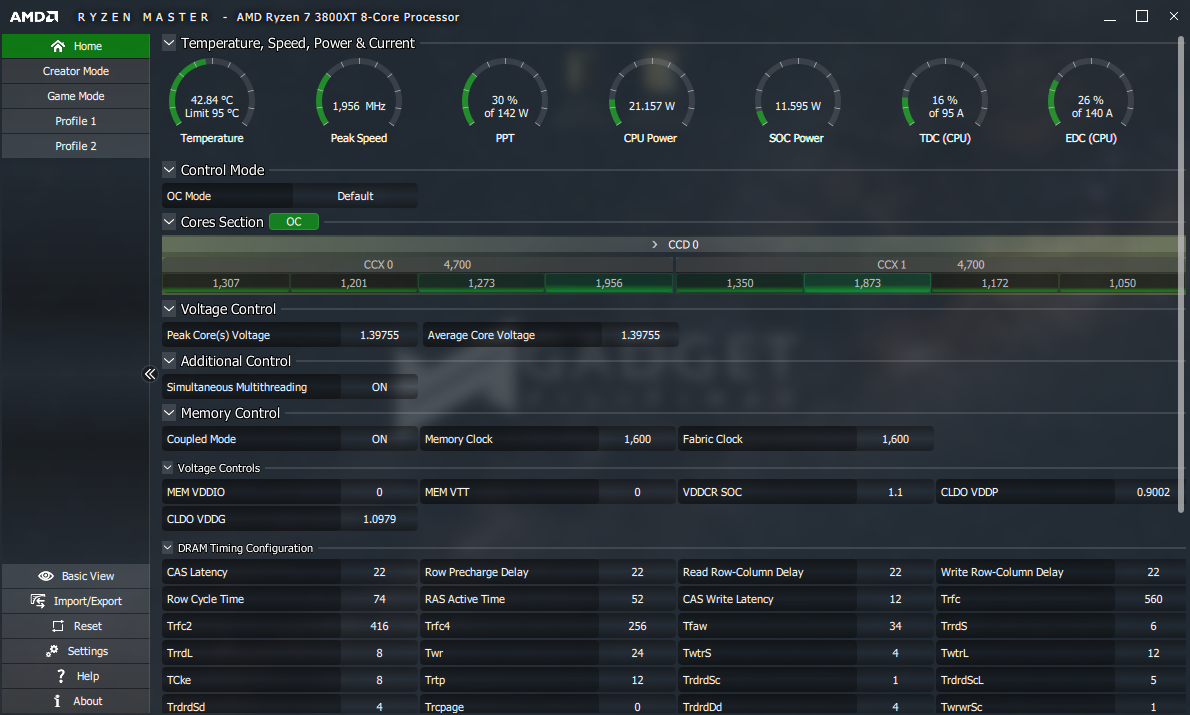Click the About info icon
The width and height of the screenshot is (1190, 715).
point(57,701)
